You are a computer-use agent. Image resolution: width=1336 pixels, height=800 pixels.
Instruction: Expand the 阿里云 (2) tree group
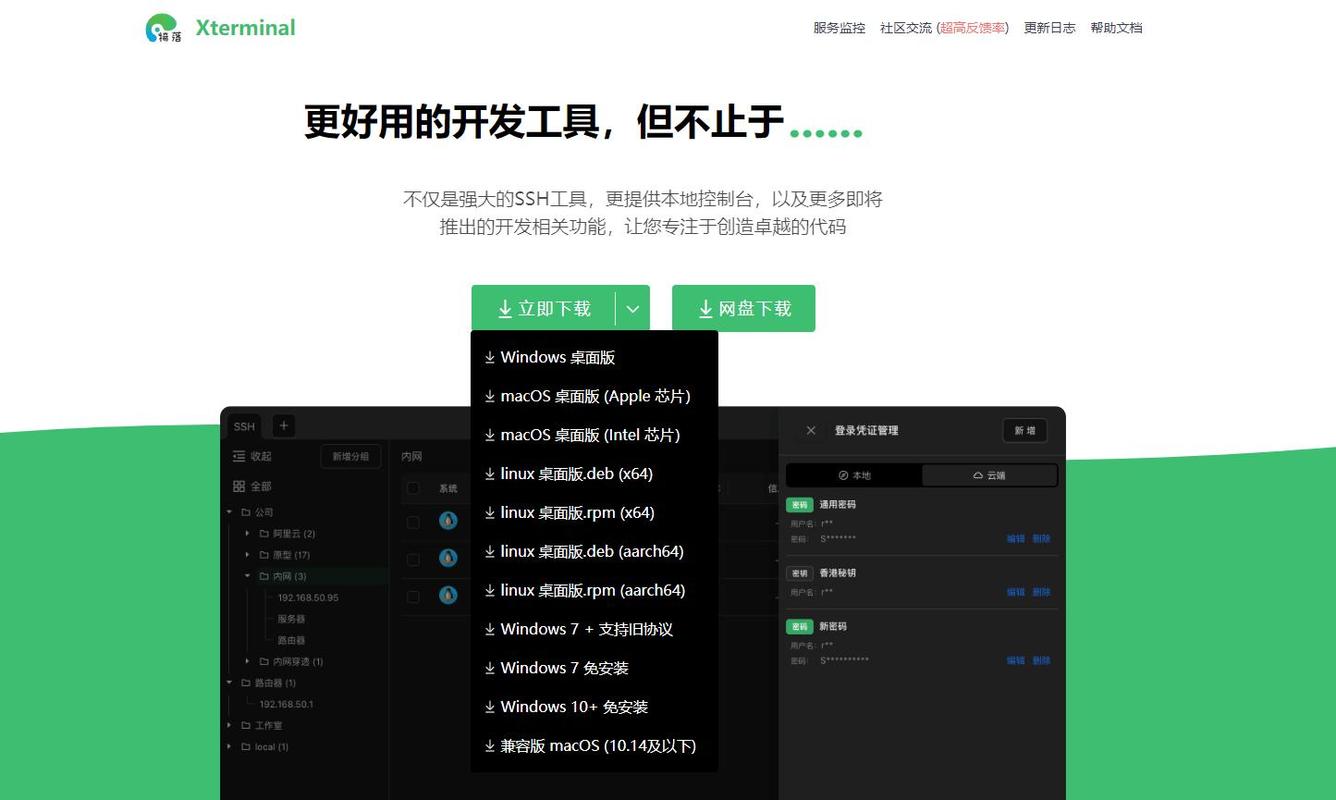click(x=248, y=533)
